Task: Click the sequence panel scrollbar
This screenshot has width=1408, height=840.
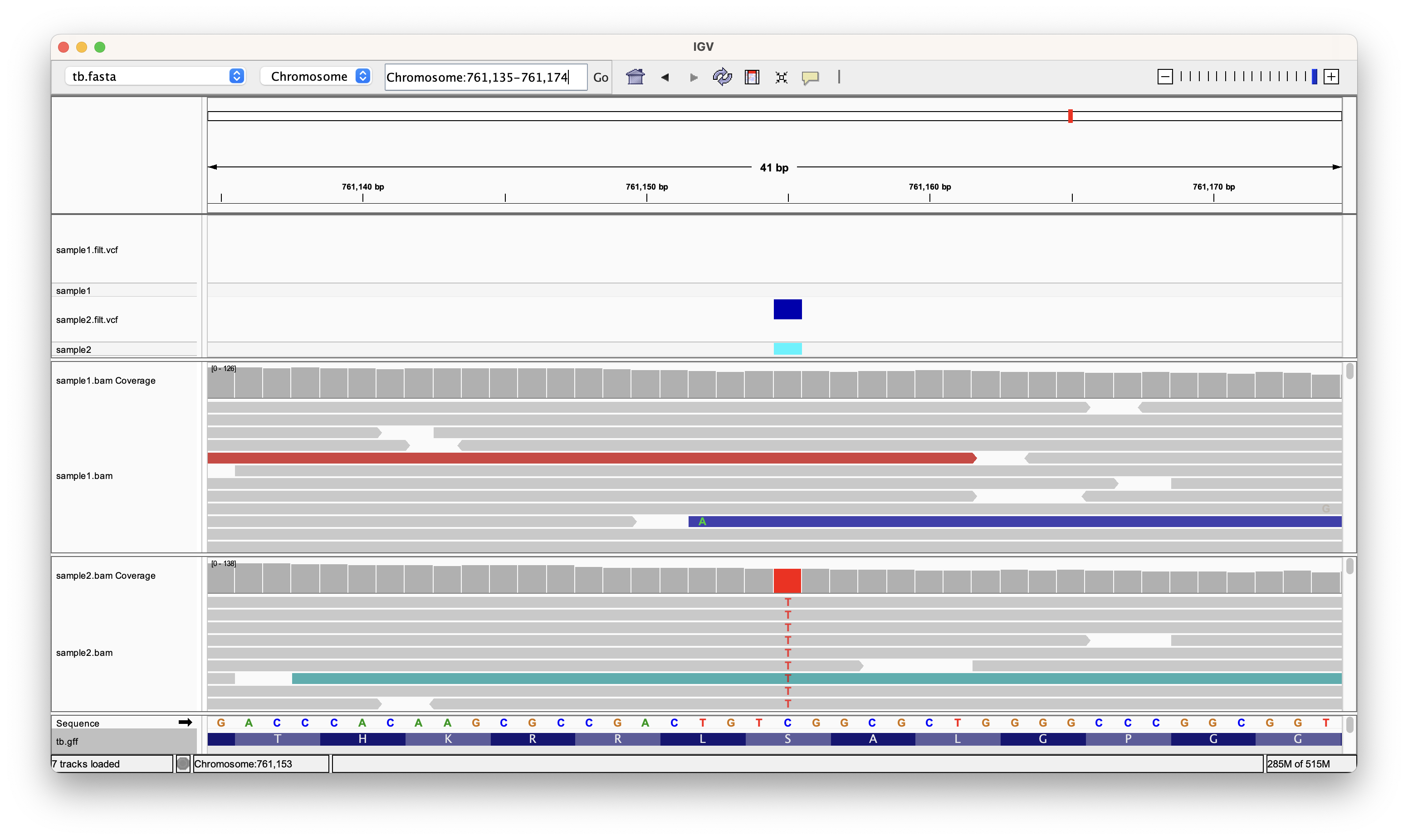Action: pos(1349,724)
